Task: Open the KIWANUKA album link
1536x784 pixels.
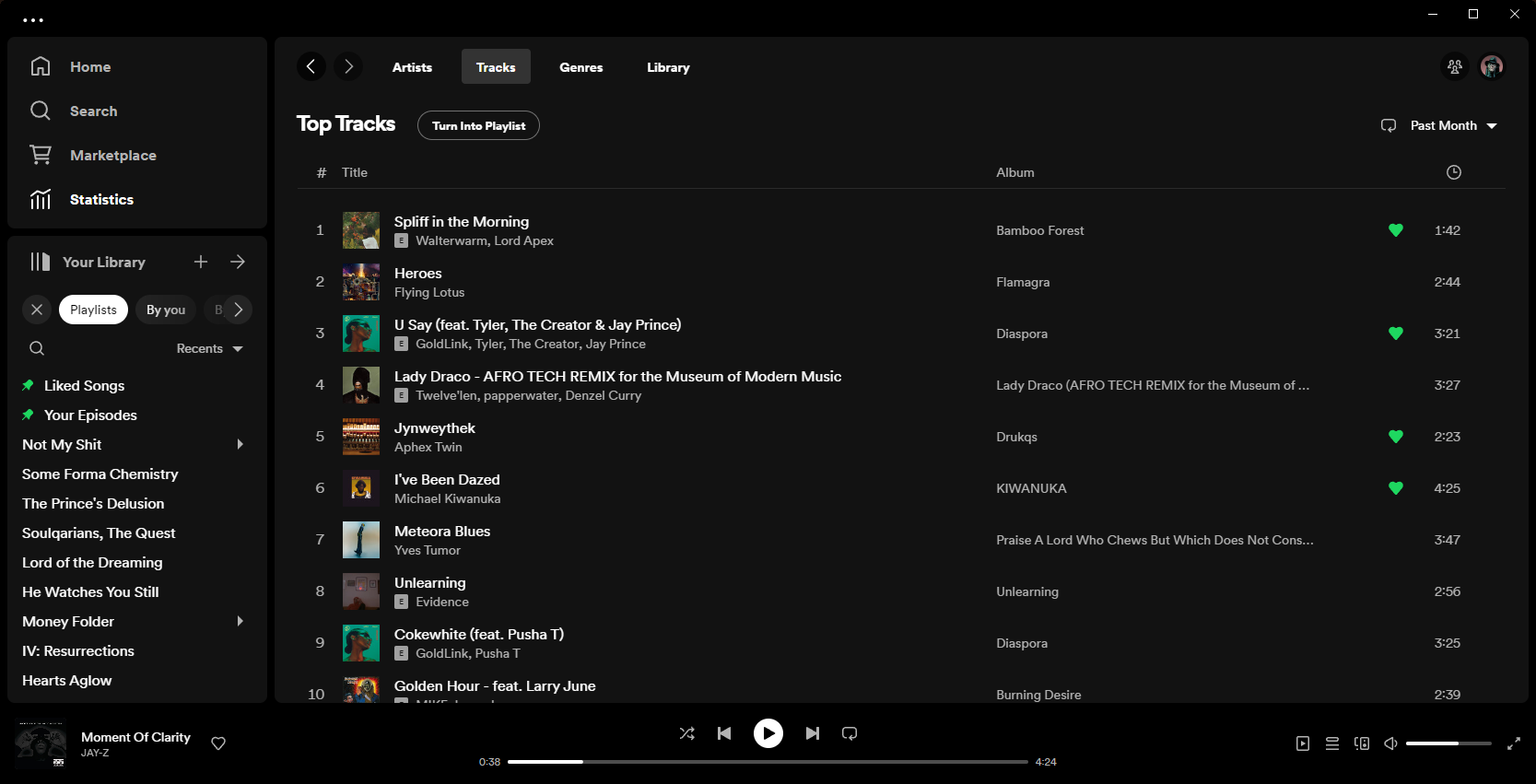Action: (x=1031, y=488)
